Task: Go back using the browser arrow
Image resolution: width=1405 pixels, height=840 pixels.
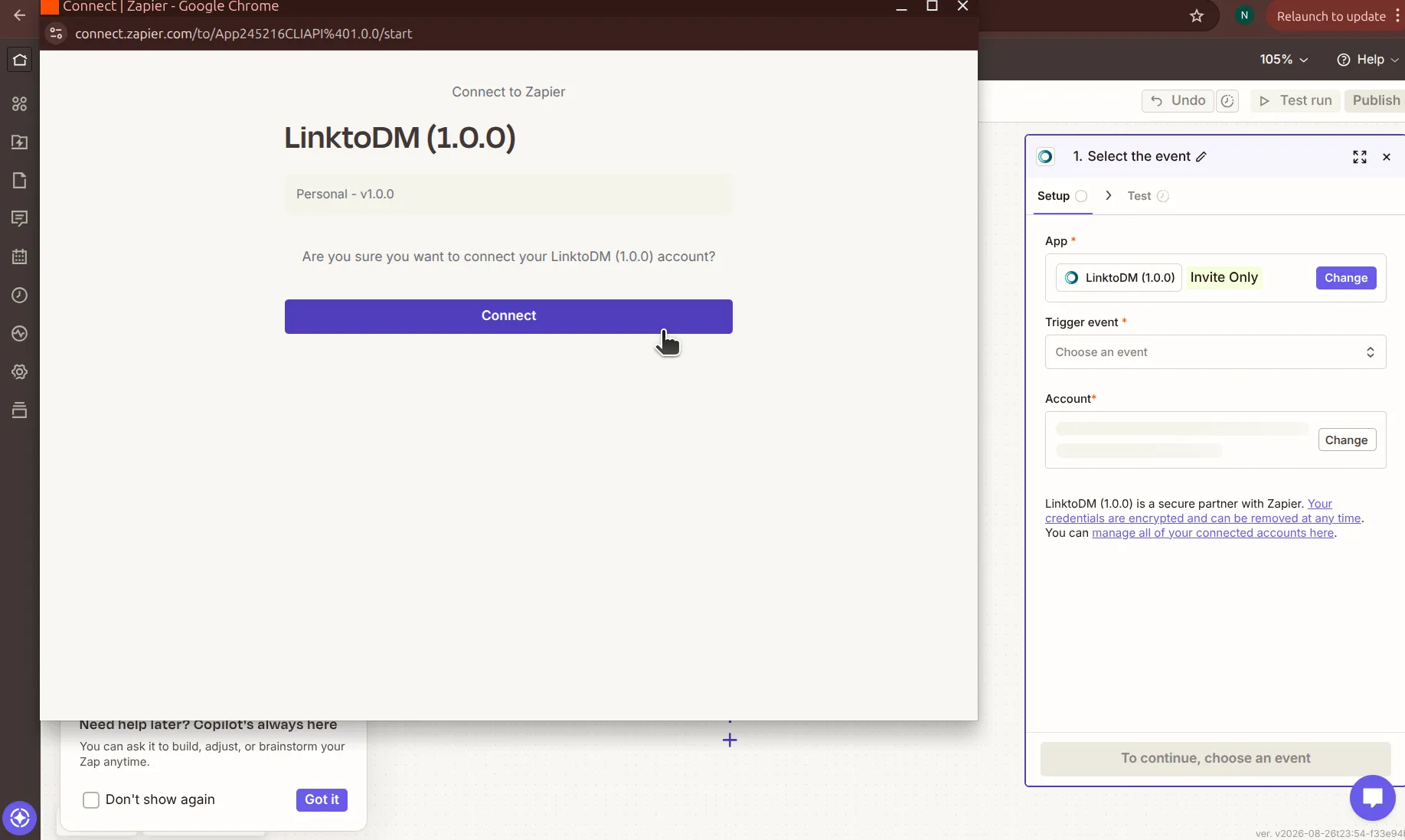Action: [19, 15]
